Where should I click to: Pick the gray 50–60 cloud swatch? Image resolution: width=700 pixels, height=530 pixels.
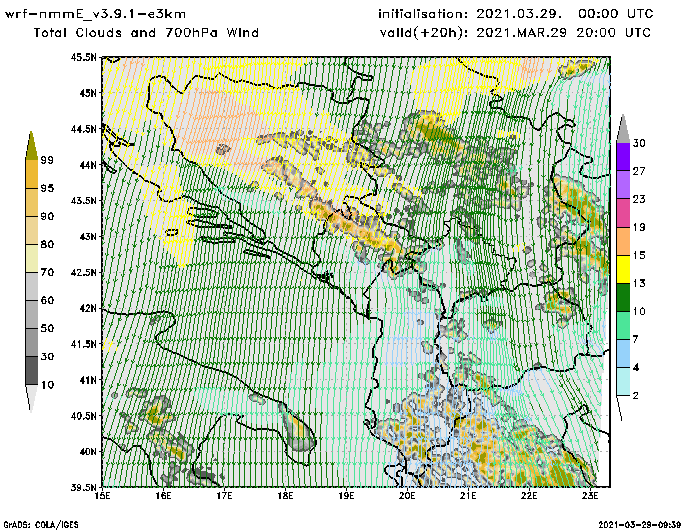point(31,315)
